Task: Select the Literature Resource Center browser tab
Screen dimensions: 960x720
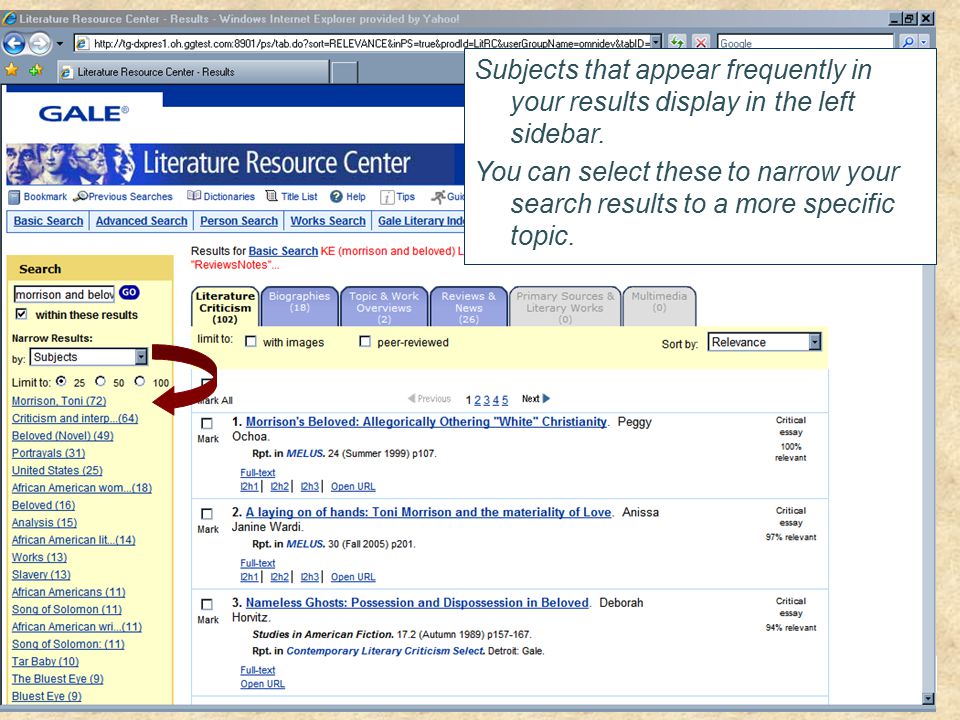Action: click(193, 72)
